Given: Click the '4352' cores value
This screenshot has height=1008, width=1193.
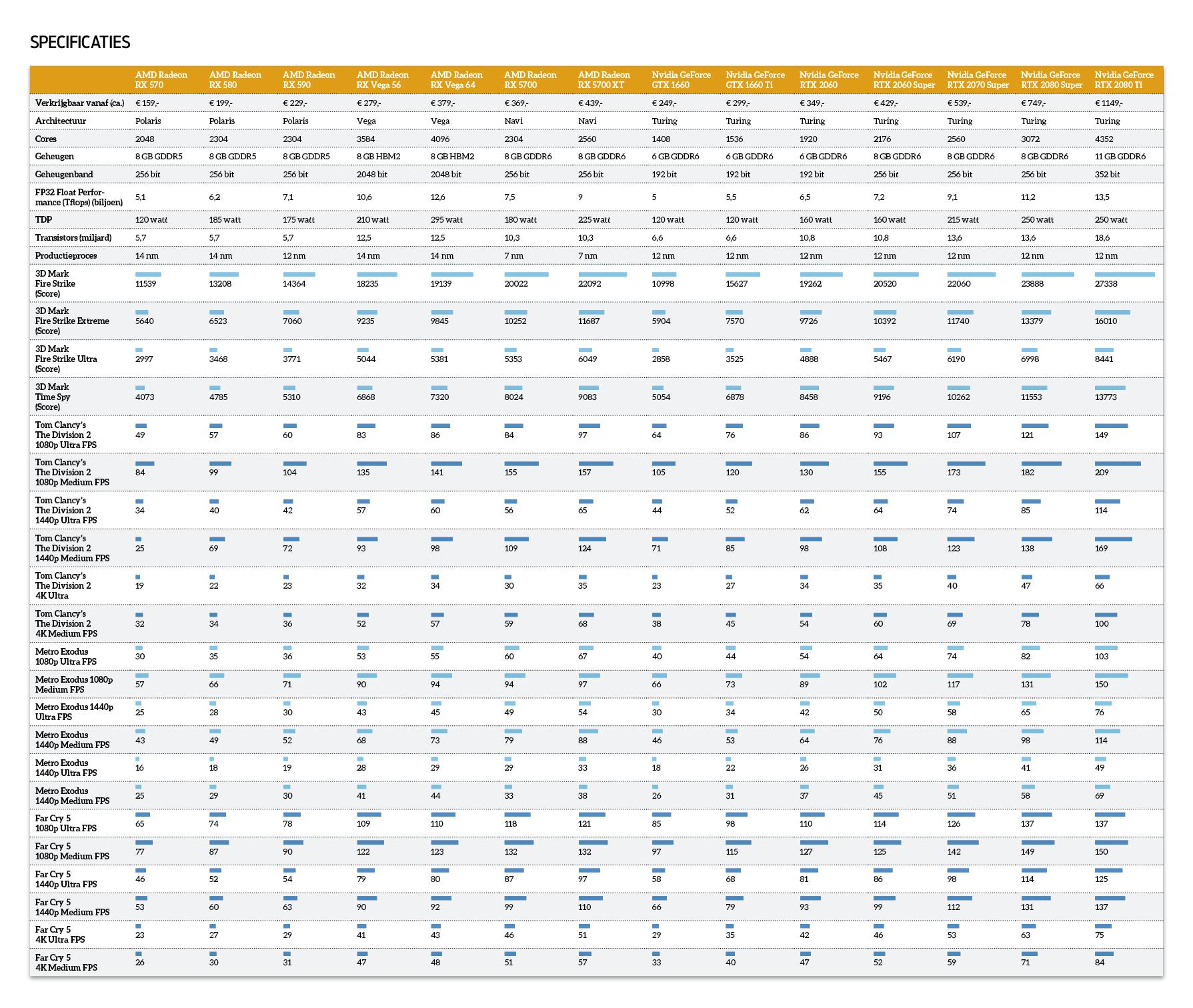Looking at the screenshot, I should pos(1104,139).
